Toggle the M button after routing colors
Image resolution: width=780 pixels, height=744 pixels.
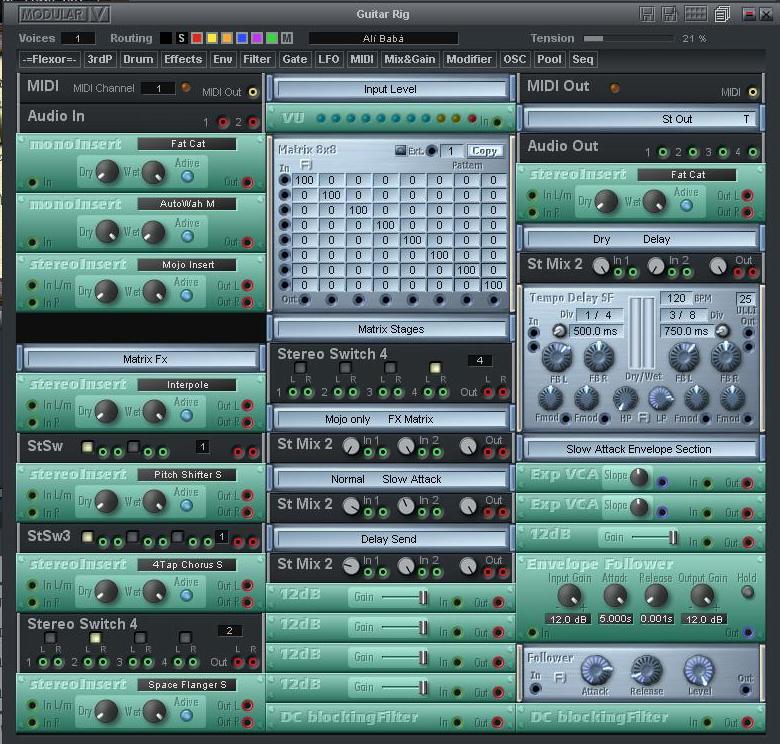(x=287, y=38)
